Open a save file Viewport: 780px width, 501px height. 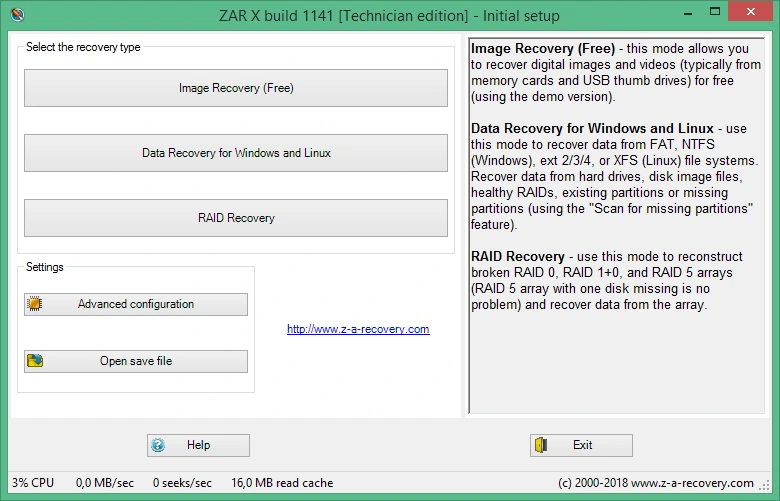click(136, 361)
